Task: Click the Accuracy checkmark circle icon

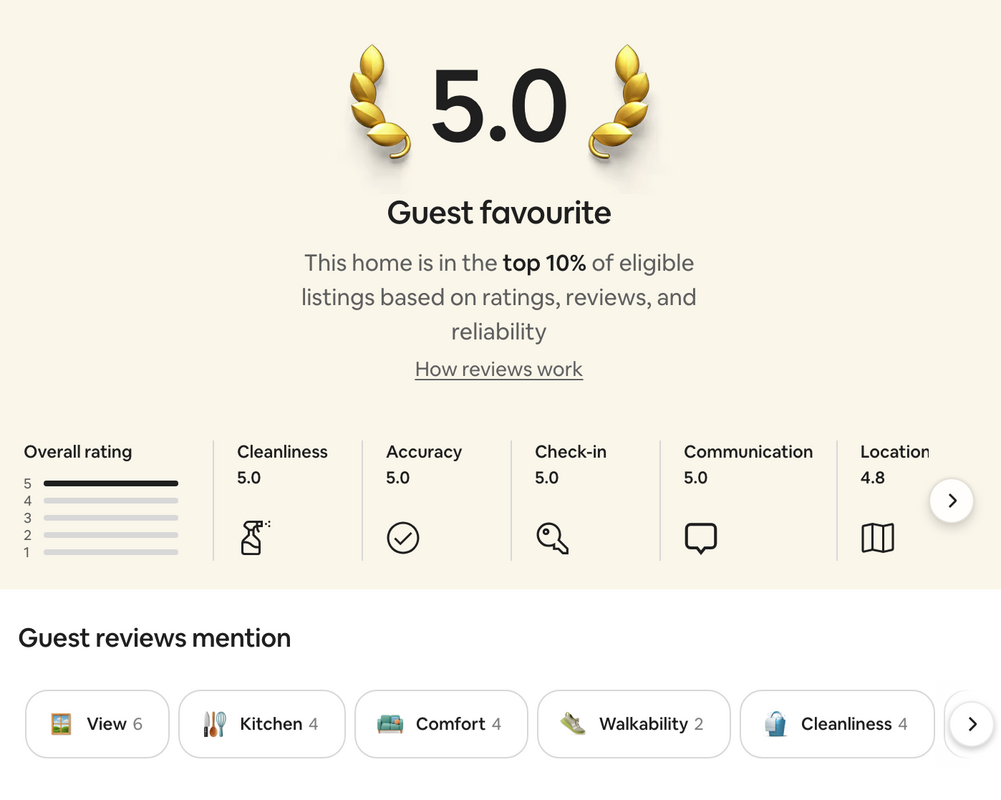Action: tap(403, 538)
